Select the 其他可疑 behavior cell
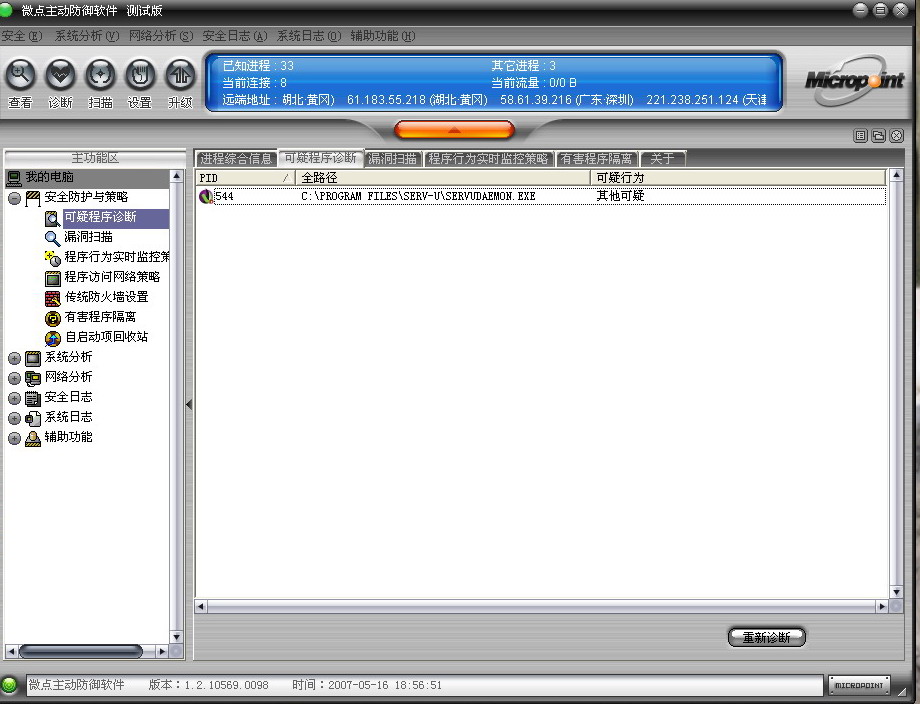 click(620, 196)
